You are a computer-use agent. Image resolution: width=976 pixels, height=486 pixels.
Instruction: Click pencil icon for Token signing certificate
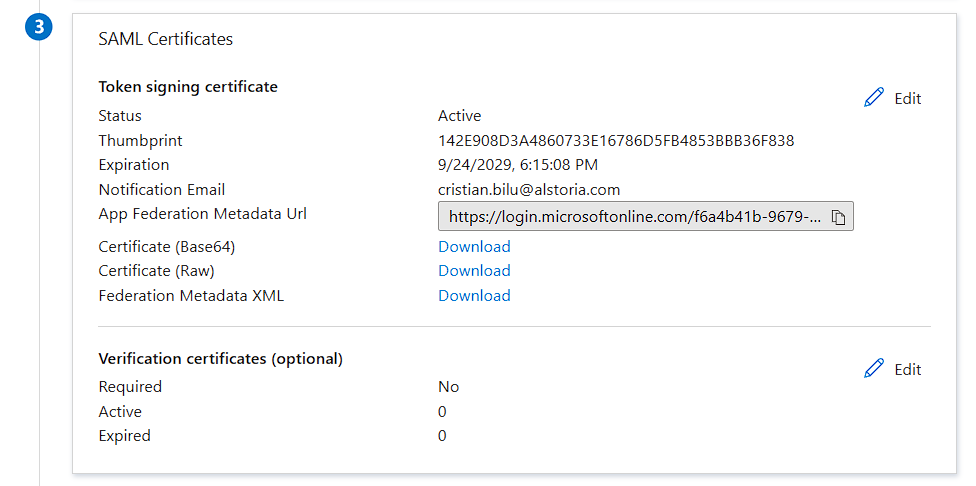point(874,98)
